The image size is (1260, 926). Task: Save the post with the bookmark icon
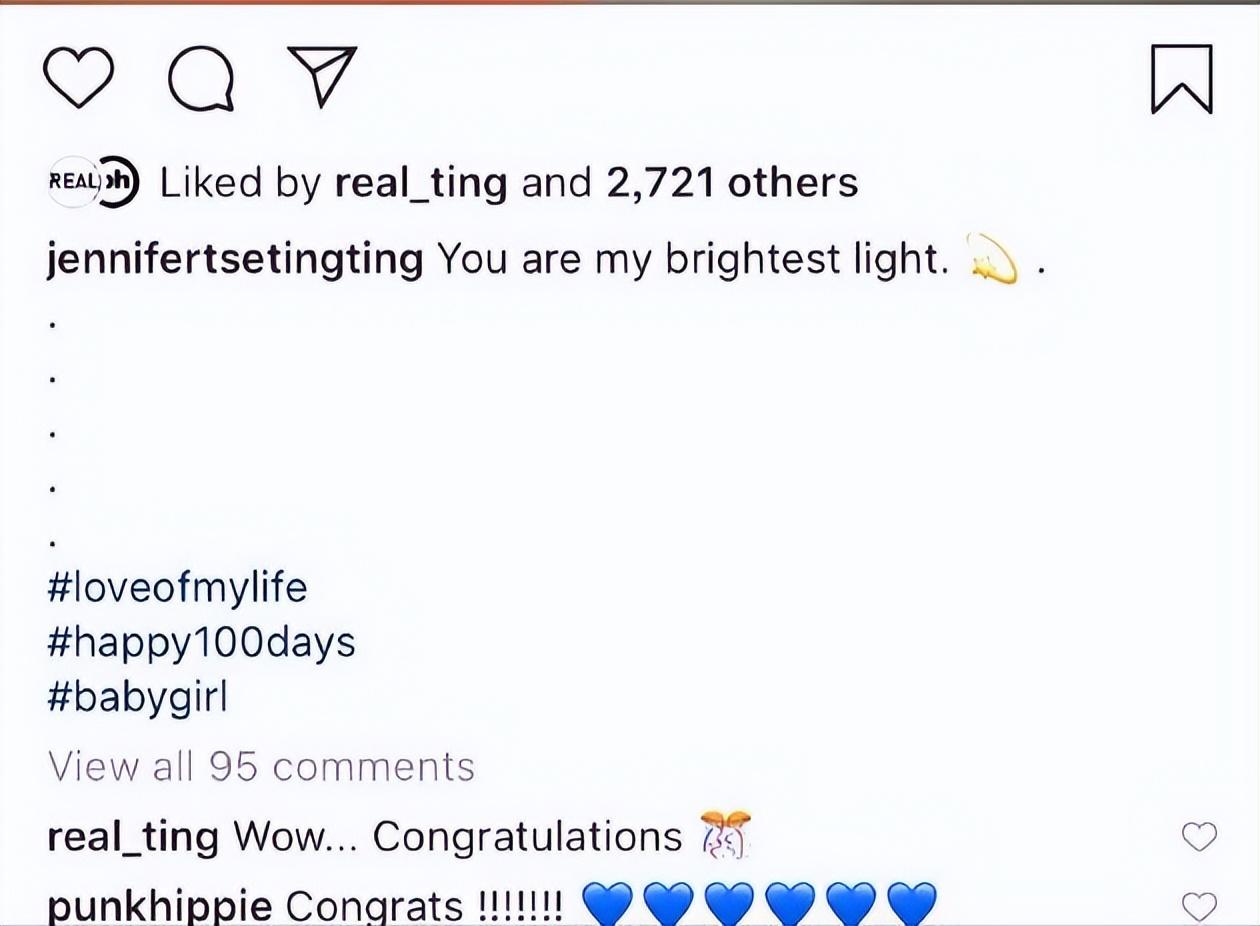[x=1181, y=79]
